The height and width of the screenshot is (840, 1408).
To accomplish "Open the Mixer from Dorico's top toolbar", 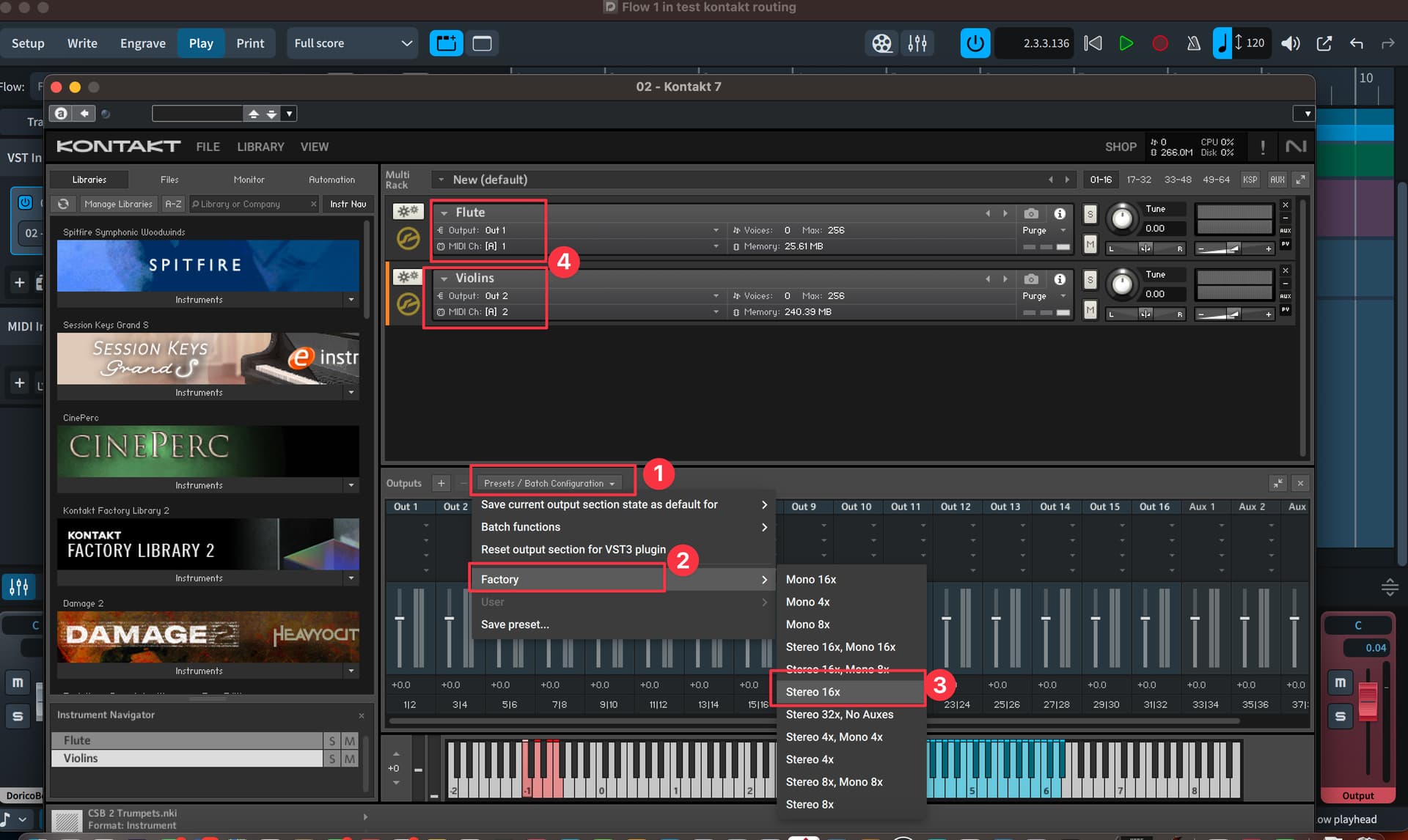I will point(917,43).
